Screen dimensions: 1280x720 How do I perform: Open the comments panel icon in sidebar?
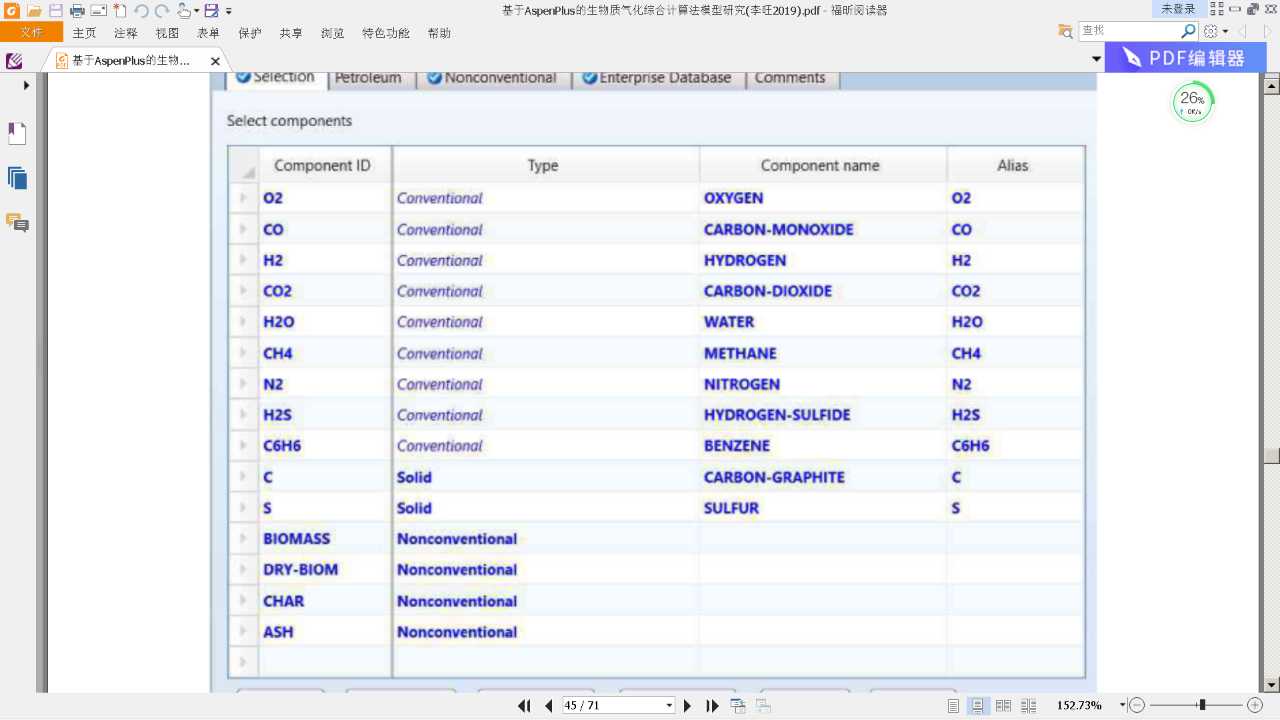(x=17, y=222)
